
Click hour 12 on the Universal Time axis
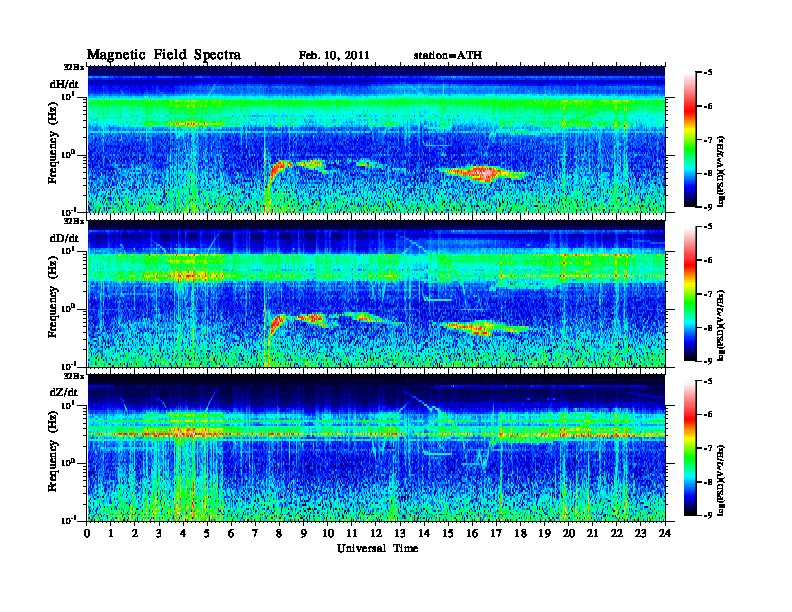click(376, 534)
